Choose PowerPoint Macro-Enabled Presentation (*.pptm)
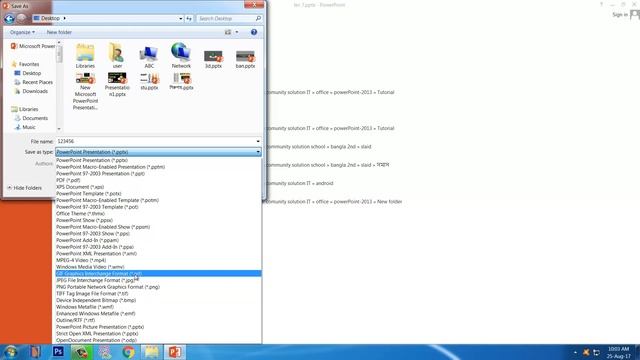The width and height of the screenshot is (640, 360). click(x=158, y=167)
